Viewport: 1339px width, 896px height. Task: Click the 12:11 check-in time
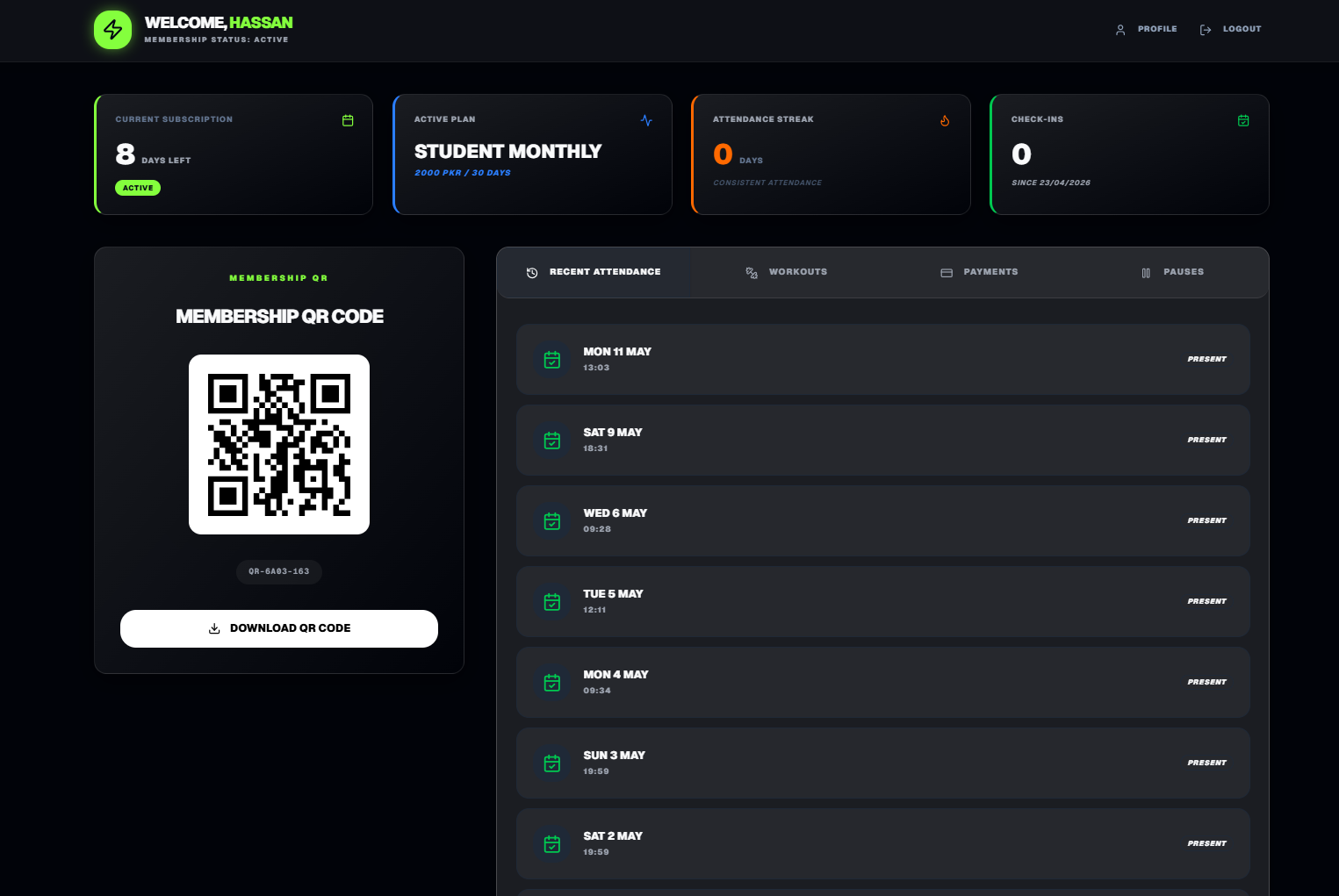pyautogui.click(x=594, y=610)
